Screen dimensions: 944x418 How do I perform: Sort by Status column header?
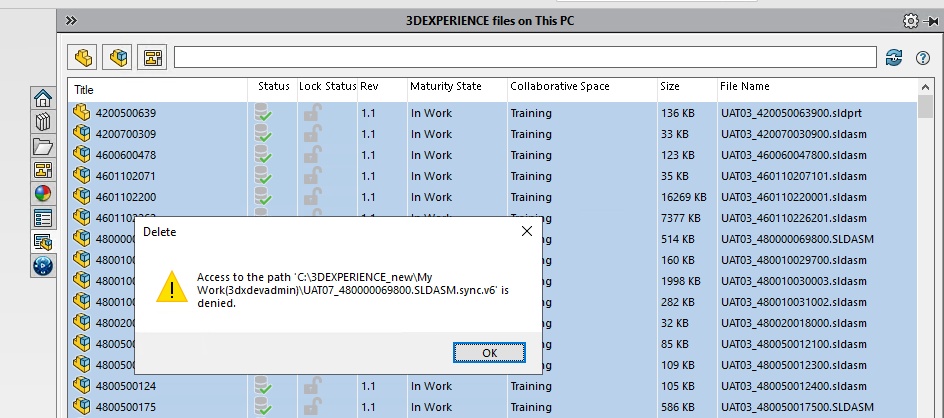273,87
